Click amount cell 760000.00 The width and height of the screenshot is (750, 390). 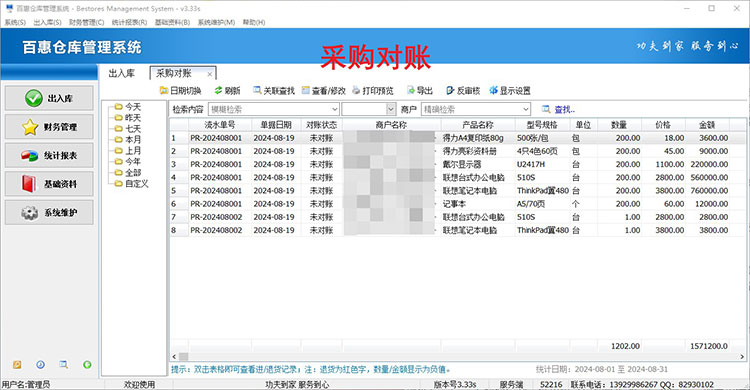[x=707, y=190]
